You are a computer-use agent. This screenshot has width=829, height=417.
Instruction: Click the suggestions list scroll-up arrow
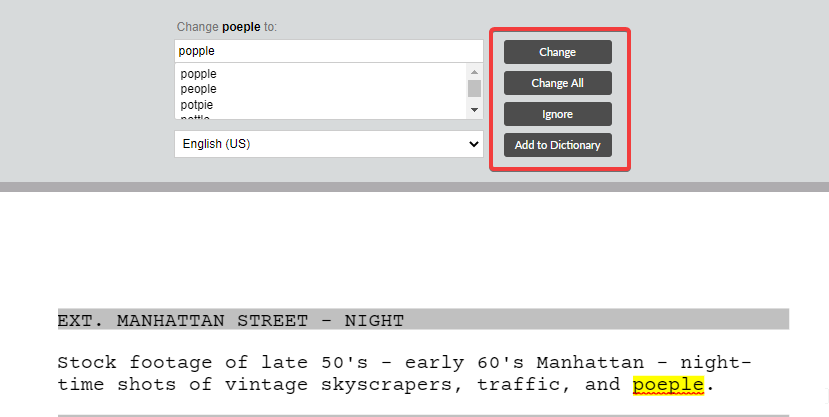[474, 72]
